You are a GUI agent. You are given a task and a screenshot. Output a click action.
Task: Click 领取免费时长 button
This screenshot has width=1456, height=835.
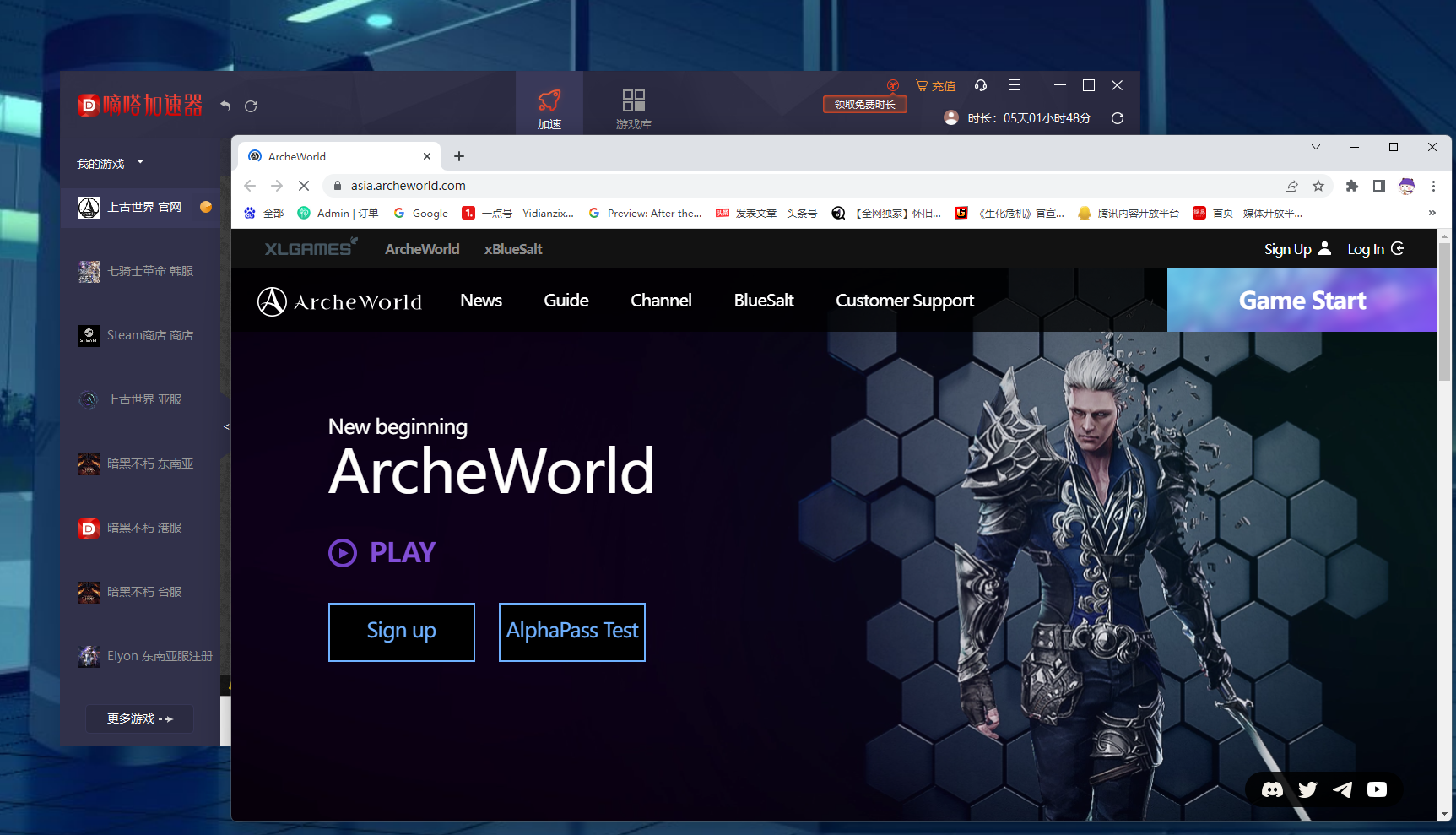(864, 104)
